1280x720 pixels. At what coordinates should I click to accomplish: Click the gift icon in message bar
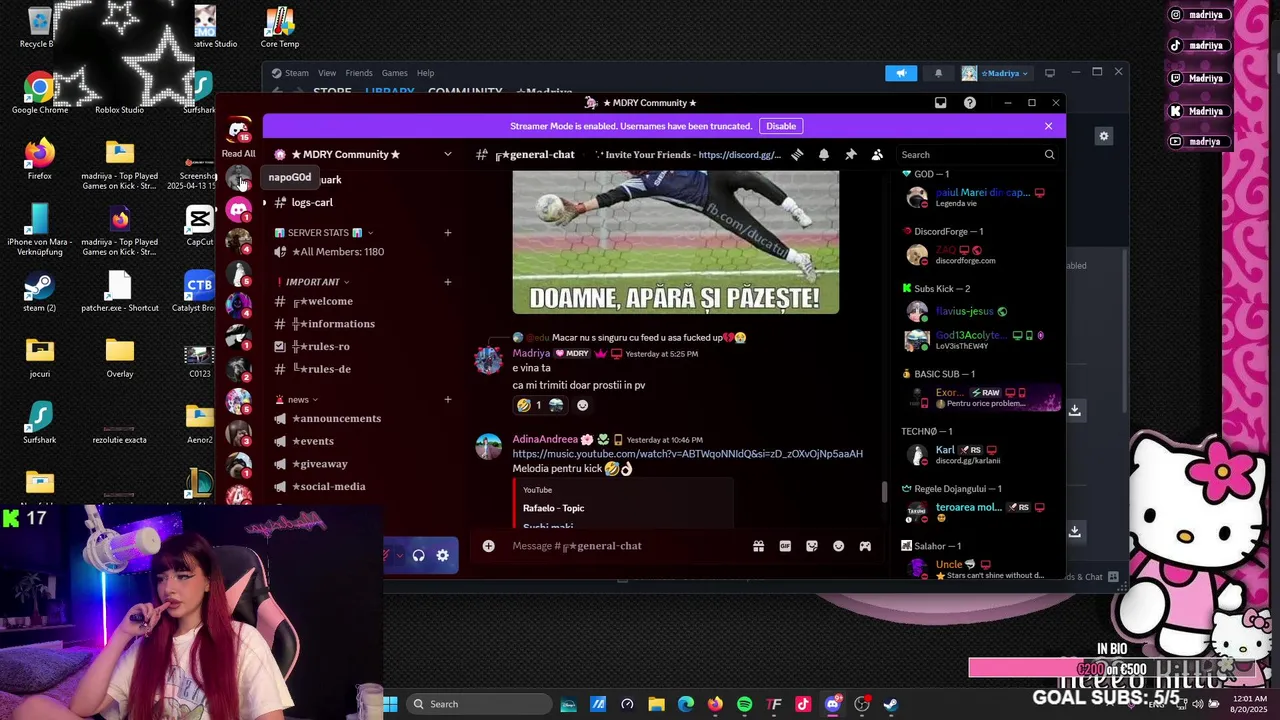[758, 546]
